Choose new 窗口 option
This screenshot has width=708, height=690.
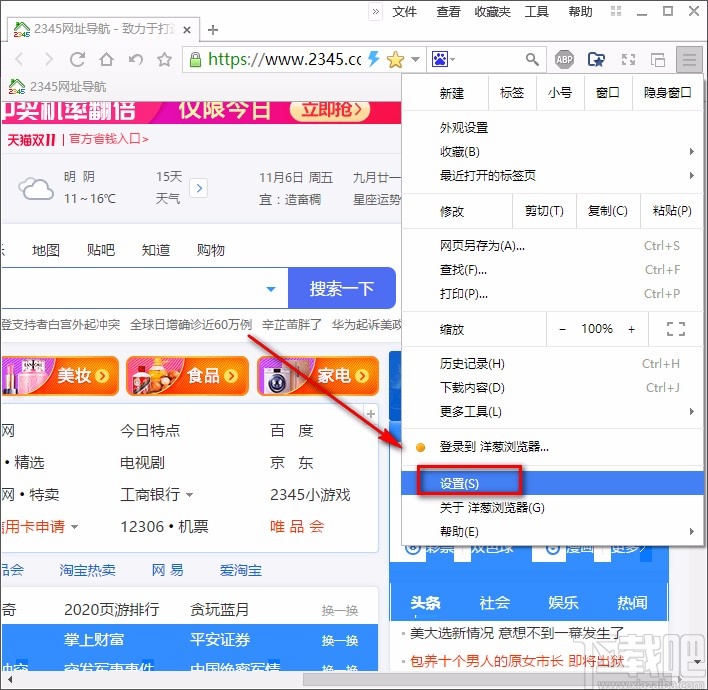pyautogui.click(x=608, y=93)
